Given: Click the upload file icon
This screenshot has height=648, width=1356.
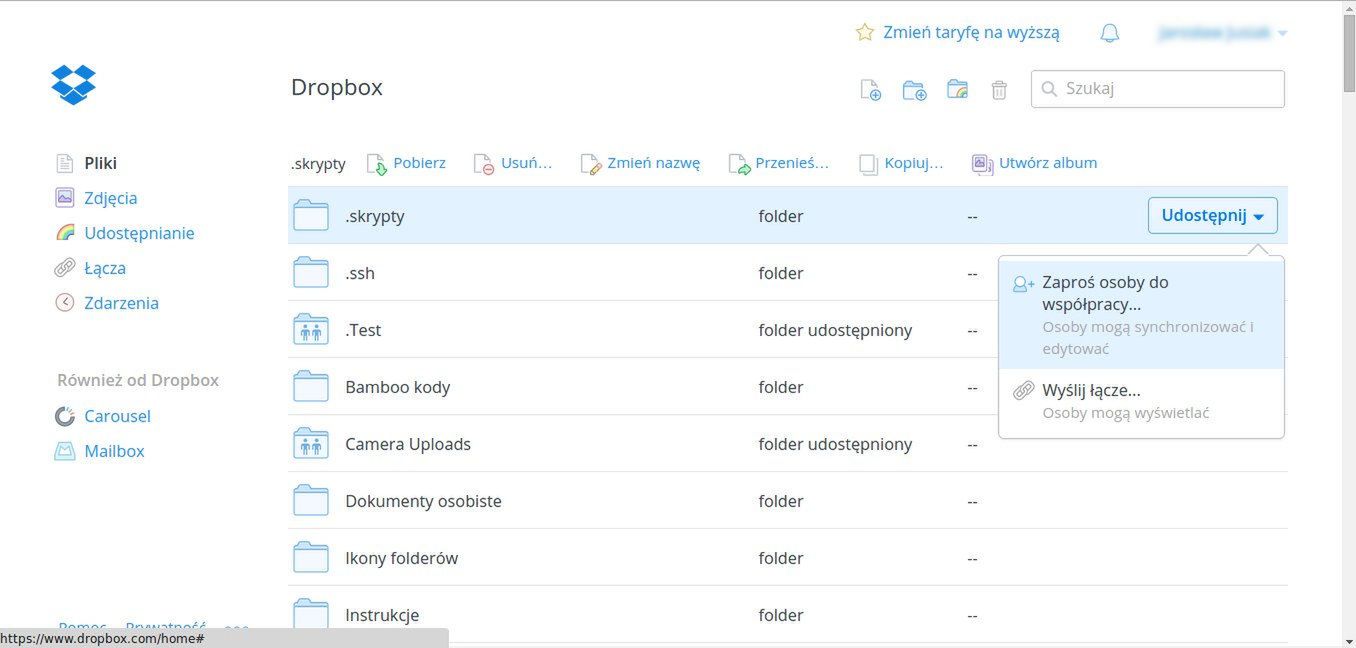Looking at the screenshot, I should pyautogui.click(x=871, y=90).
